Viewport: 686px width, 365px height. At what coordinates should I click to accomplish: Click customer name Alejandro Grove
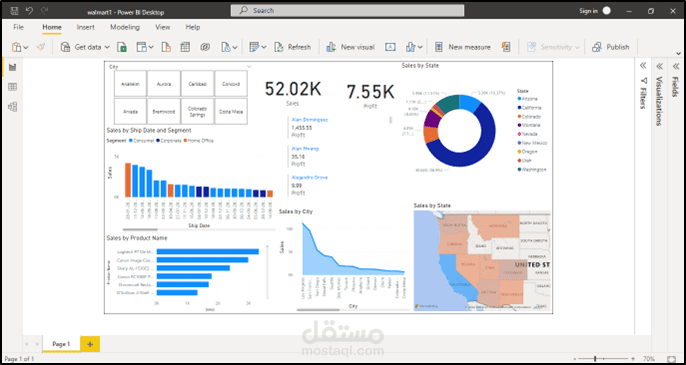(309, 178)
